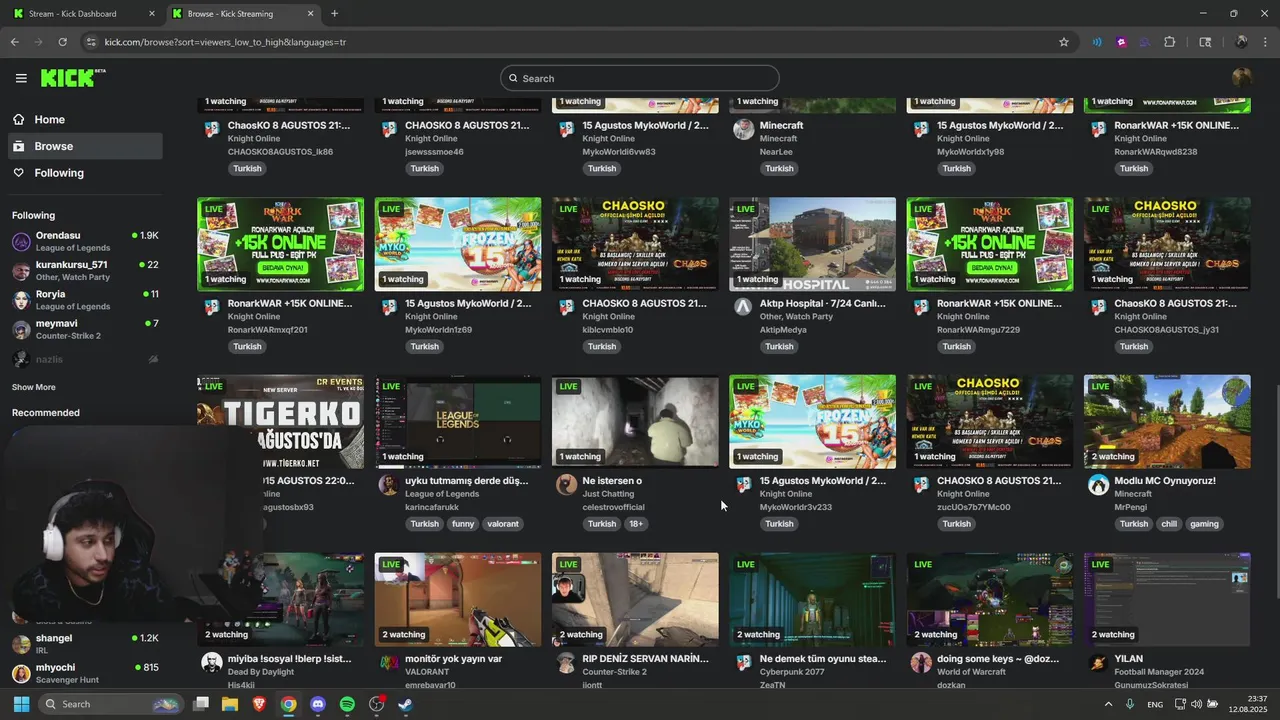The height and width of the screenshot is (720, 1280).
Task: Click the karincafarukk channel avatar
Action: point(389,485)
